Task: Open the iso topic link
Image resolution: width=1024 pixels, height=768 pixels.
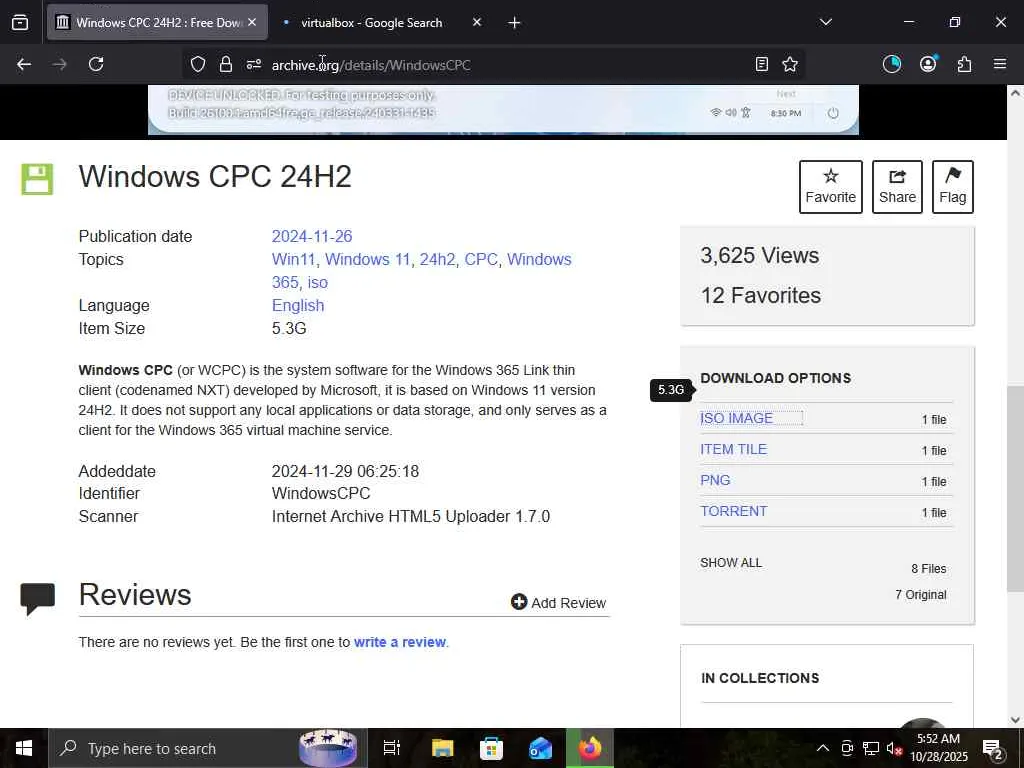Action: coord(317,282)
